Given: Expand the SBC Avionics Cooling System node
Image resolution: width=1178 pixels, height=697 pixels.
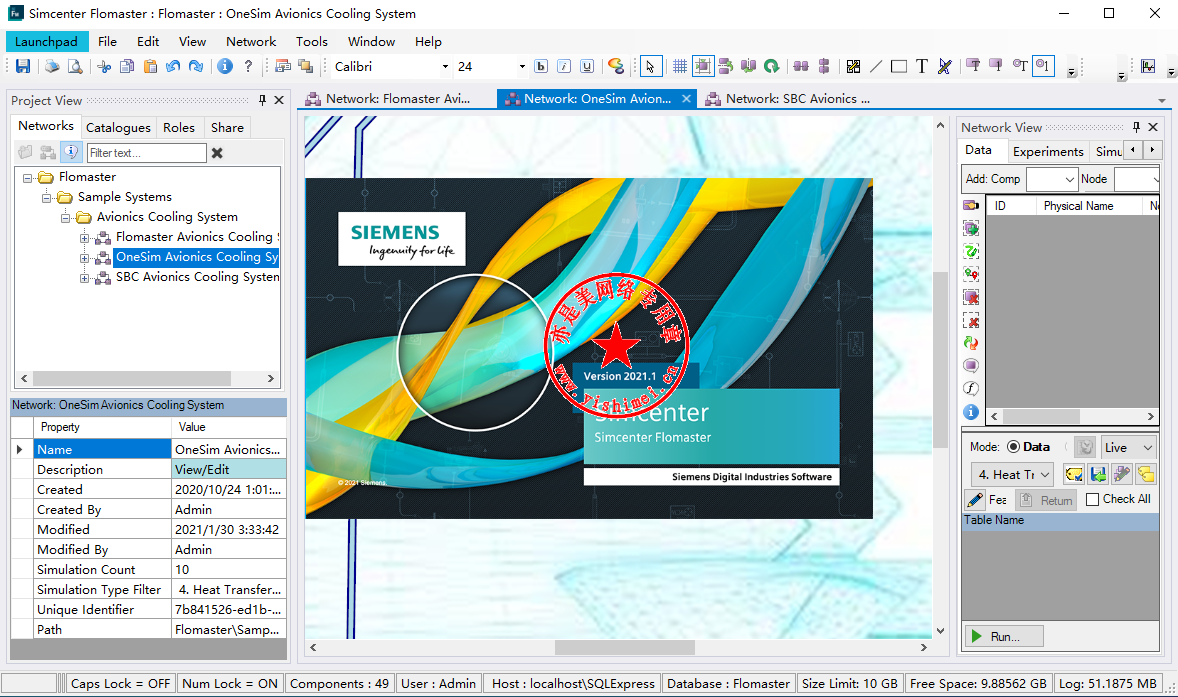Looking at the screenshot, I should tap(84, 278).
